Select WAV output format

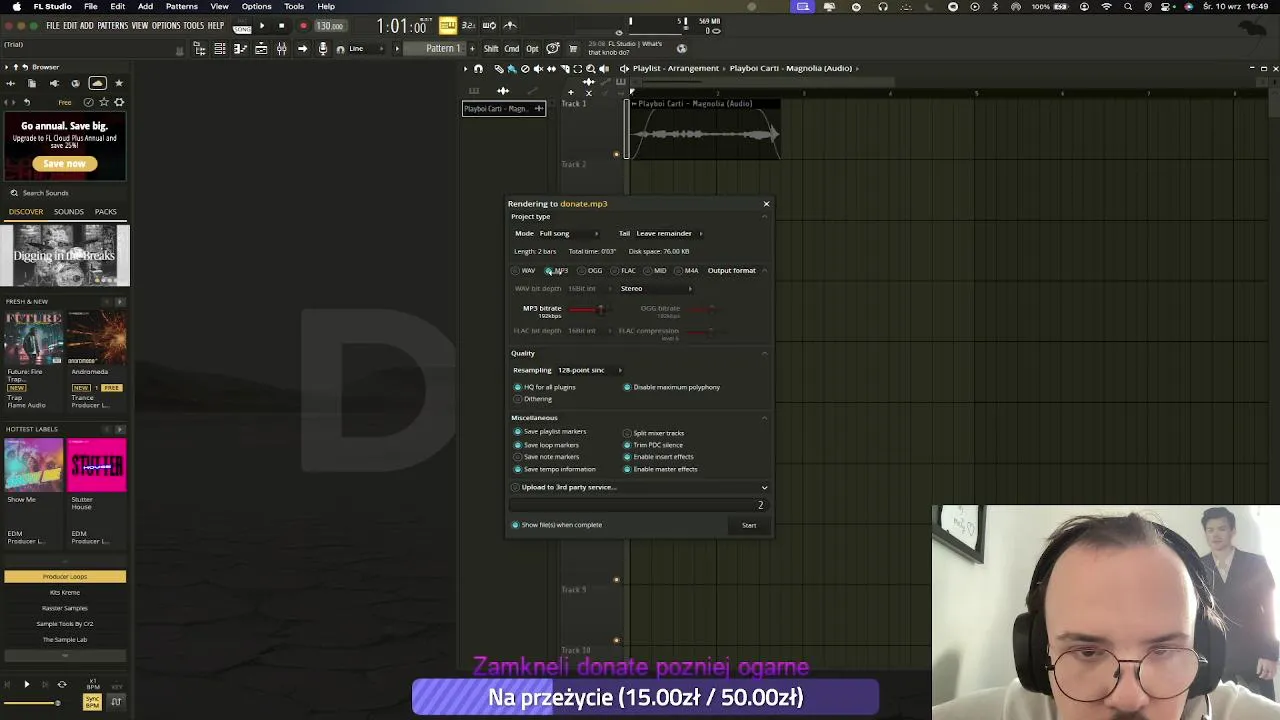523,271
